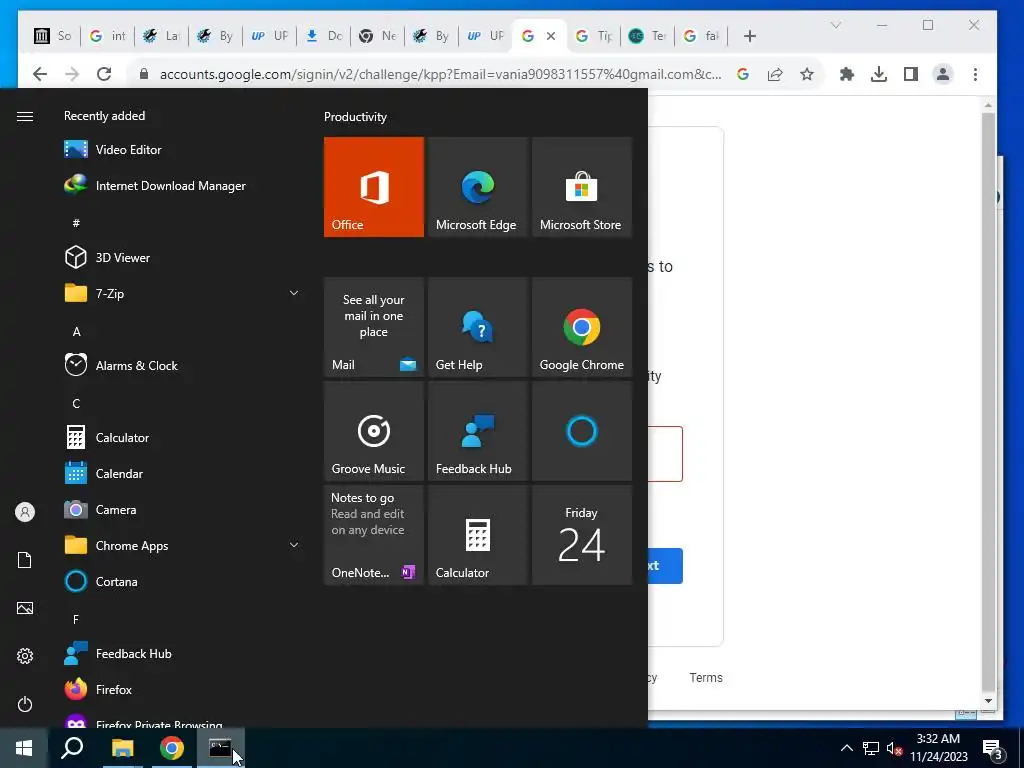The image size is (1024, 768).
Task: Jump to # index header
Action: (76, 223)
